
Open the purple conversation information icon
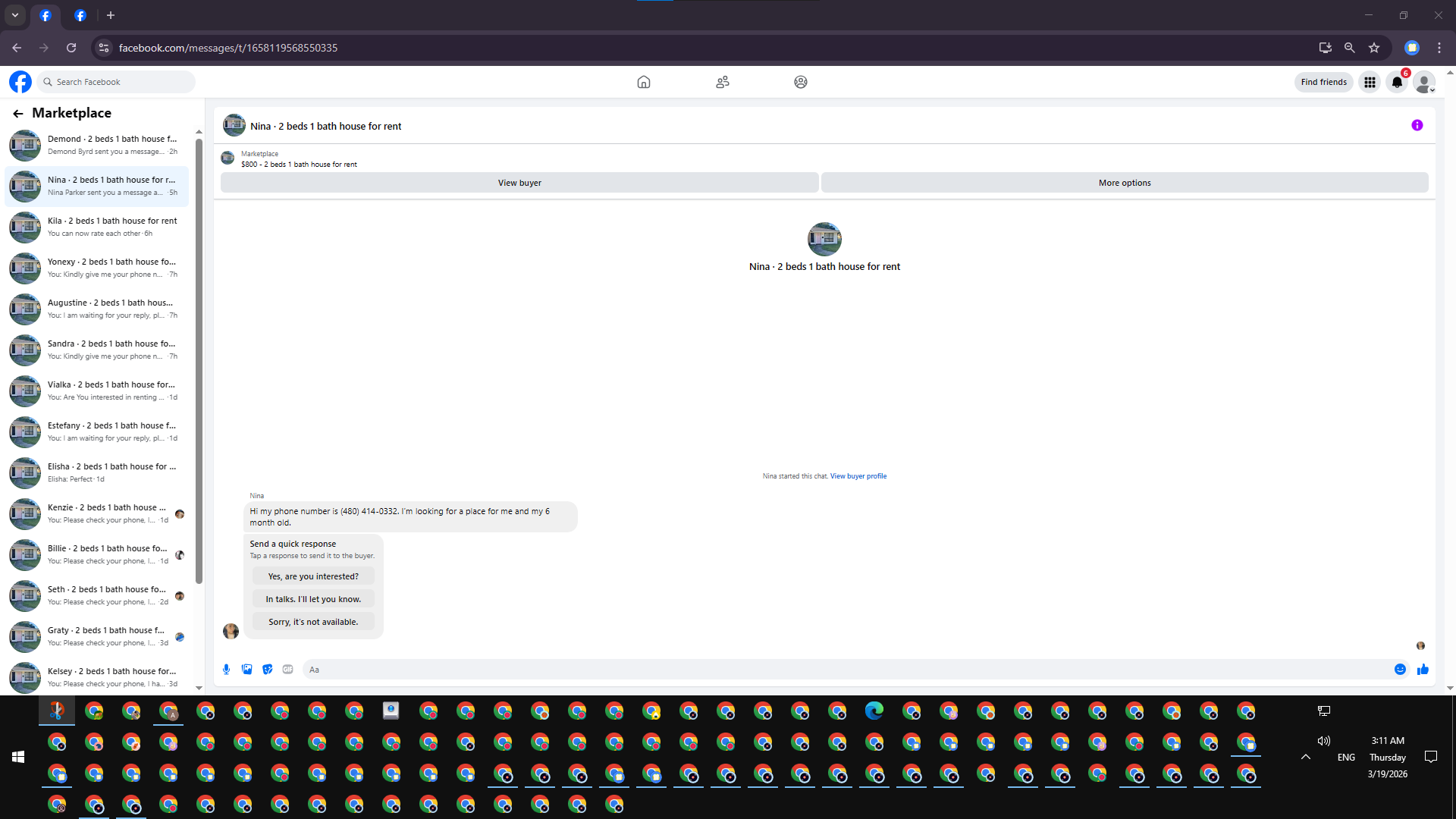(x=1417, y=125)
